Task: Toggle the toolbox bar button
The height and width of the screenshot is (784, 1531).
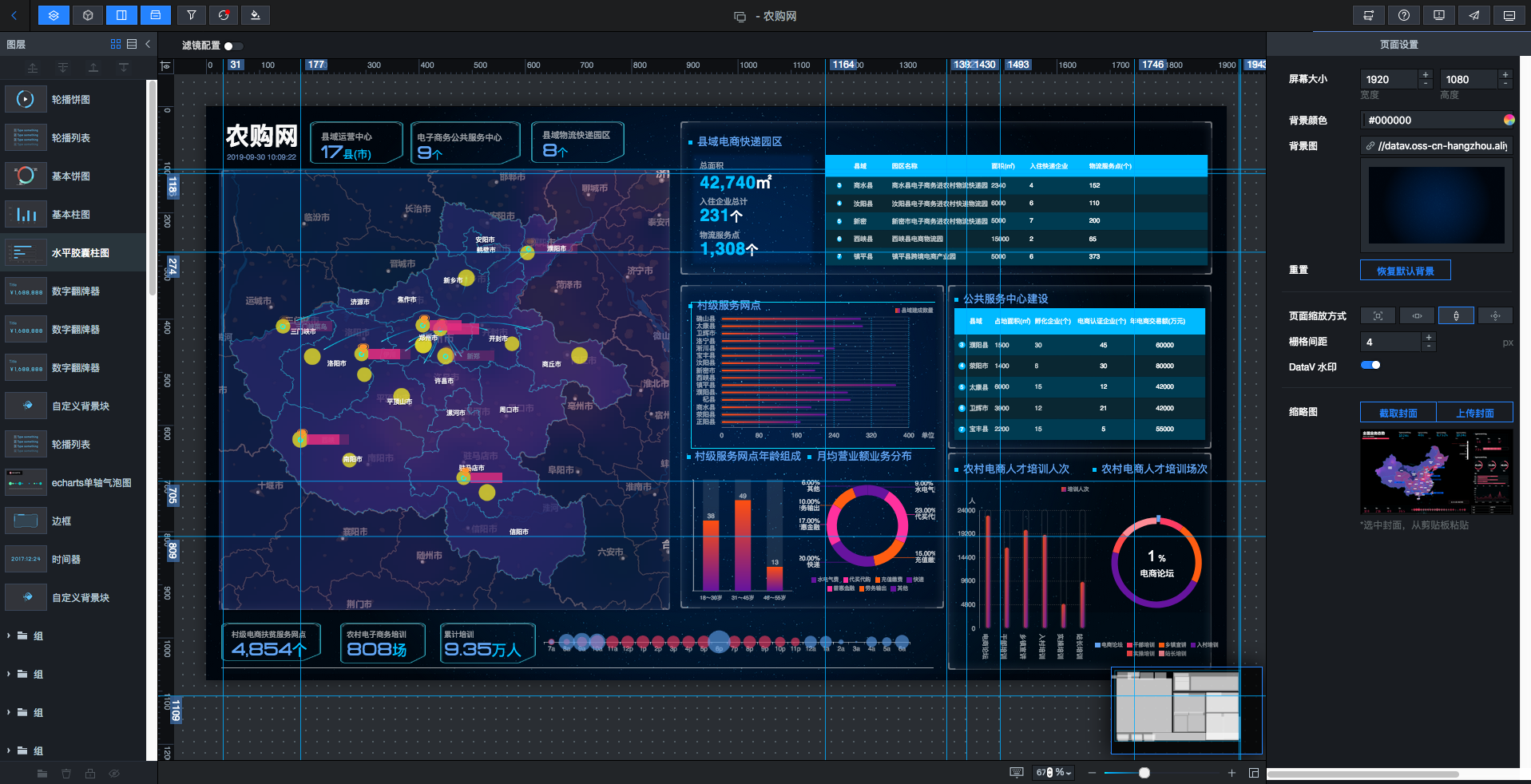Action: click(156, 15)
